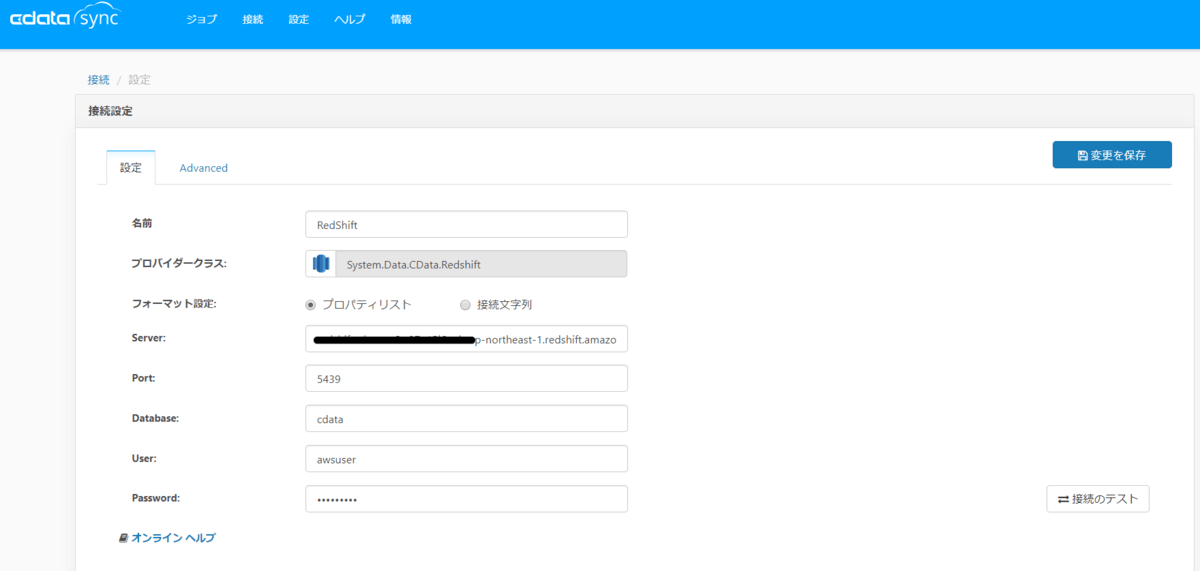The width and height of the screenshot is (1200, 571).
Task: Focus the Port field with 5439
Action: (466, 379)
